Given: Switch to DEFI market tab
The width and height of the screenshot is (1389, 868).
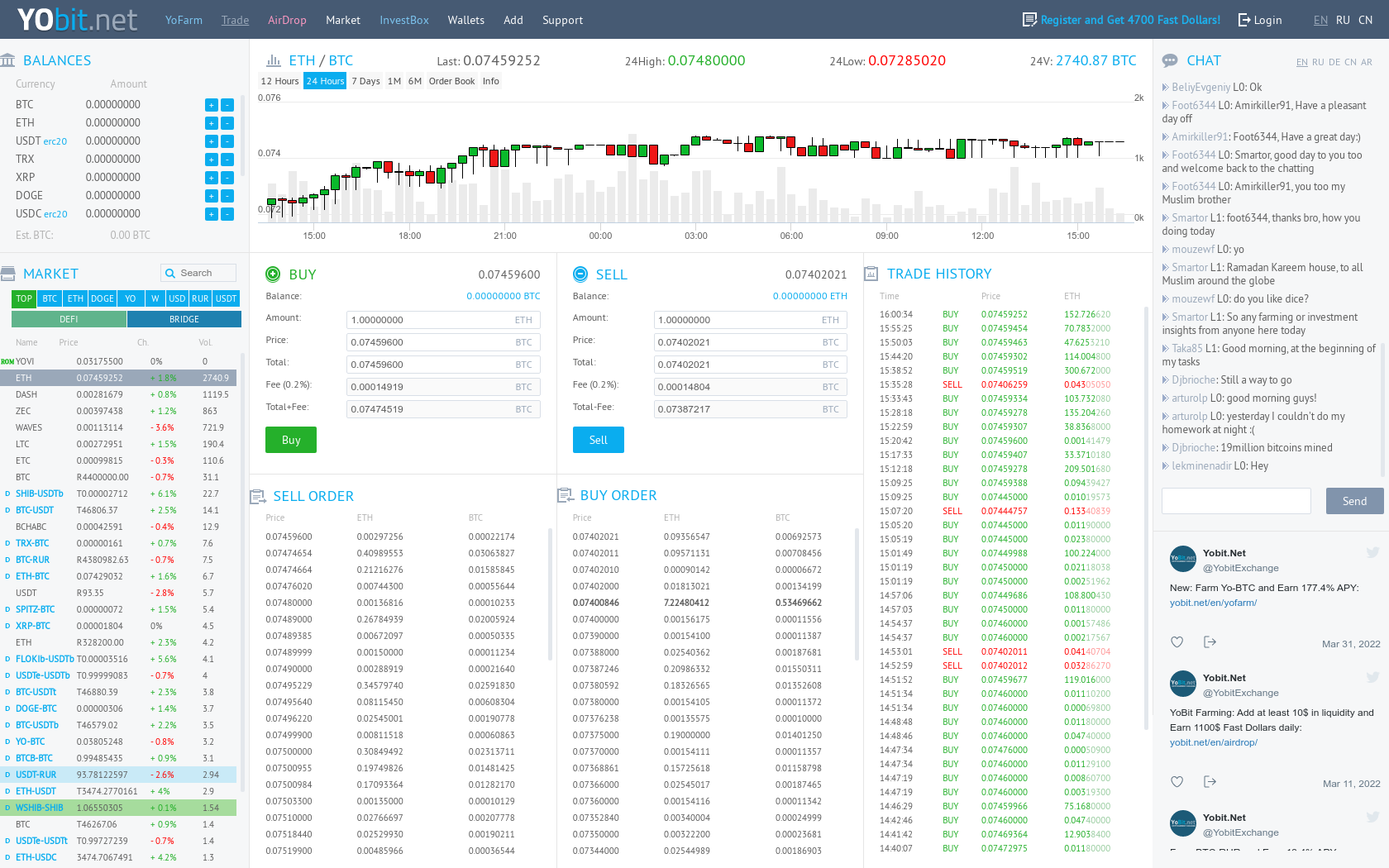Looking at the screenshot, I should pyautogui.click(x=69, y=319).
